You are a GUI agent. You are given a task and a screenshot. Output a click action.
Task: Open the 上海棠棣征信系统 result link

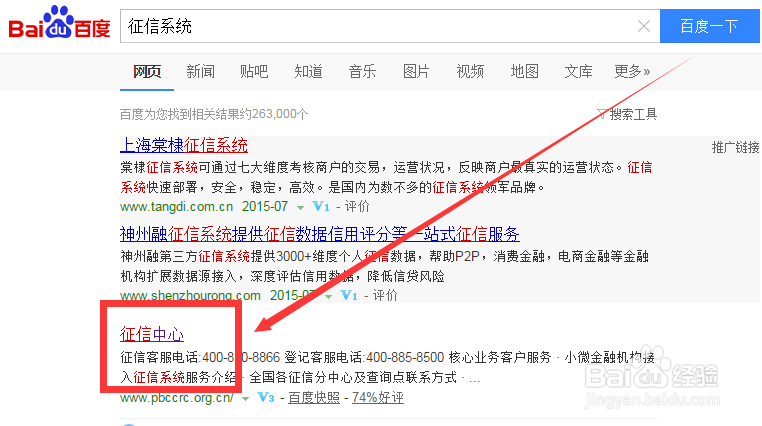[184, 145]
